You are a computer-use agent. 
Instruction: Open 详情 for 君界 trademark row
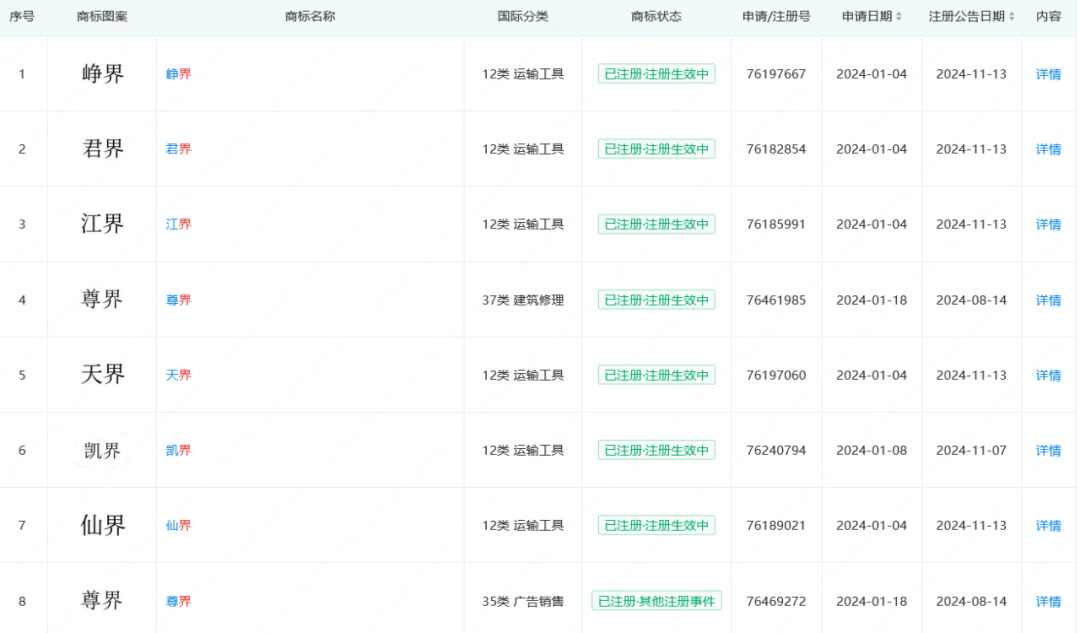click(x=1048, y=149)
